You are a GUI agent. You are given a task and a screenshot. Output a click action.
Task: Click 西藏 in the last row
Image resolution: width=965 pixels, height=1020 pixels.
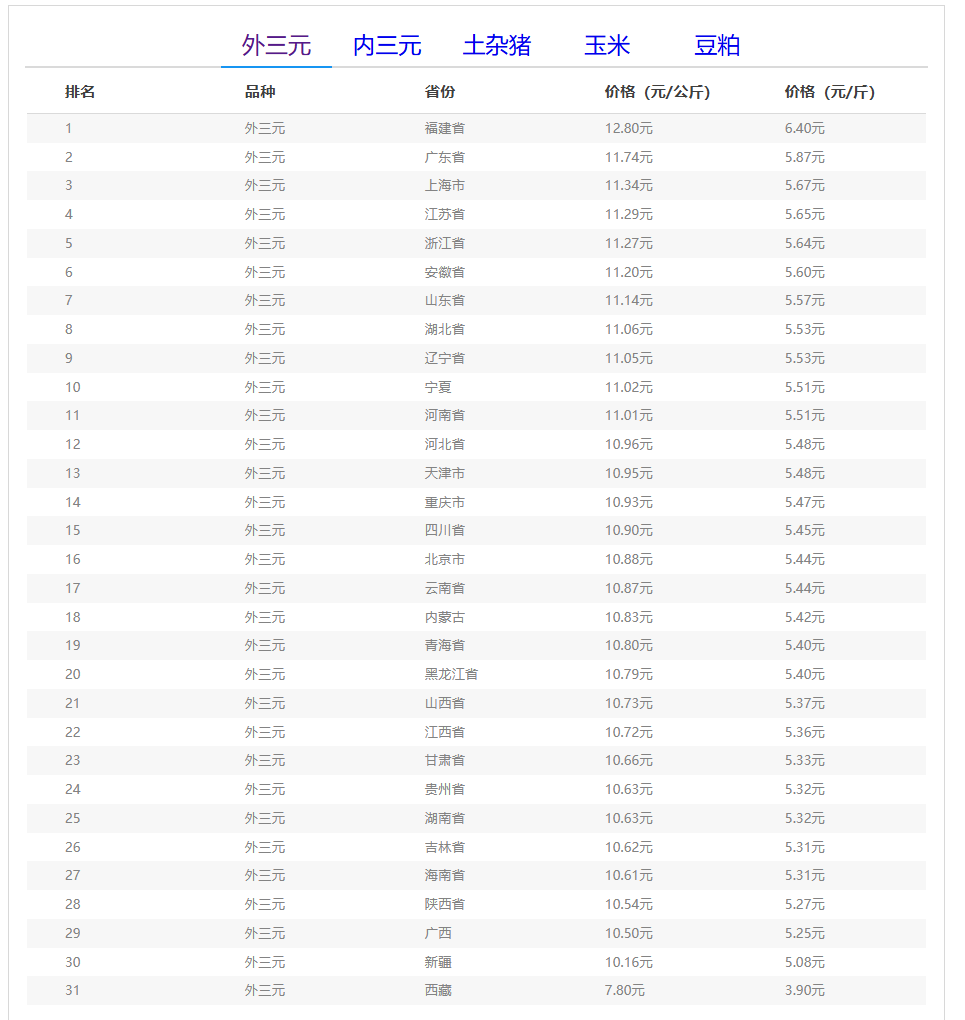coord(438,991)
